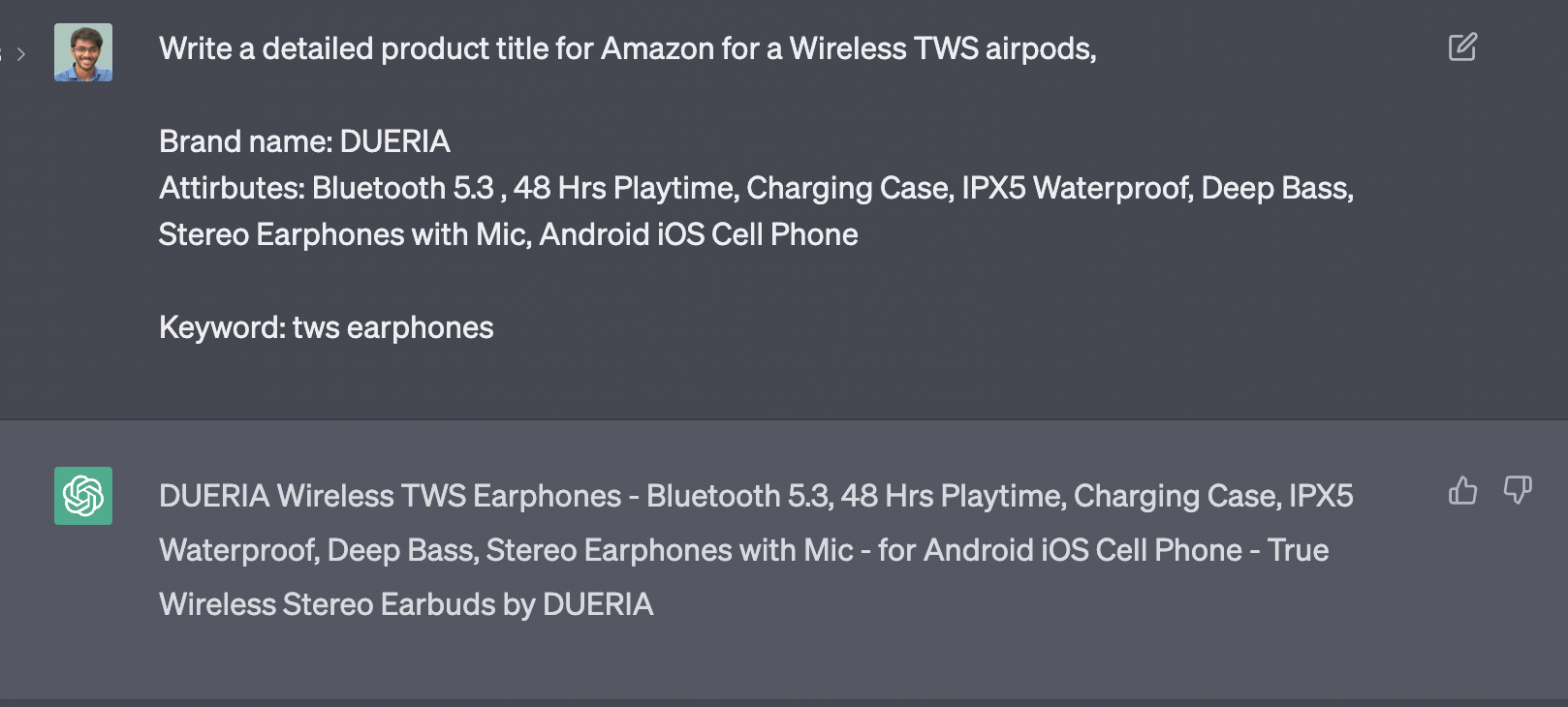This screenshot has width=1568, height=707.
Task: Click the user profile photo
Action: click(x=83, y=52)
